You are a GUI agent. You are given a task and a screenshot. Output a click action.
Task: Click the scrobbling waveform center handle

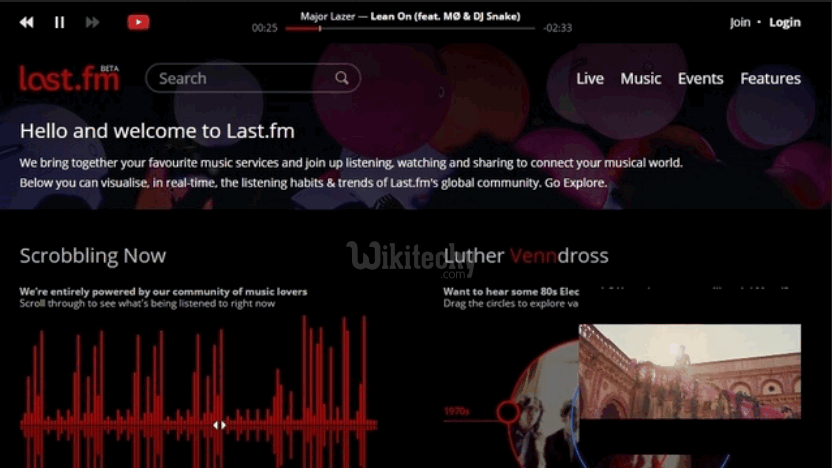(x=219, y=425)
